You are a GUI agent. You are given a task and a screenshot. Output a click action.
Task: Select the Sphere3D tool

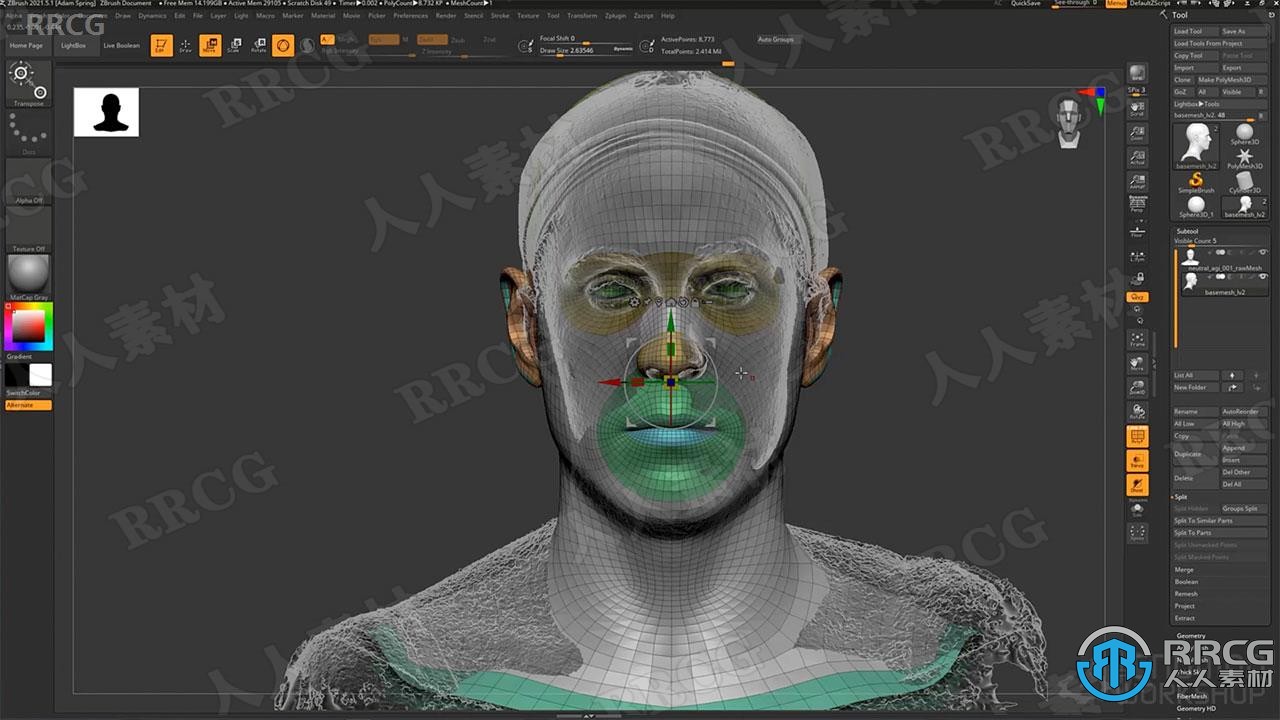click(1245, 135)
